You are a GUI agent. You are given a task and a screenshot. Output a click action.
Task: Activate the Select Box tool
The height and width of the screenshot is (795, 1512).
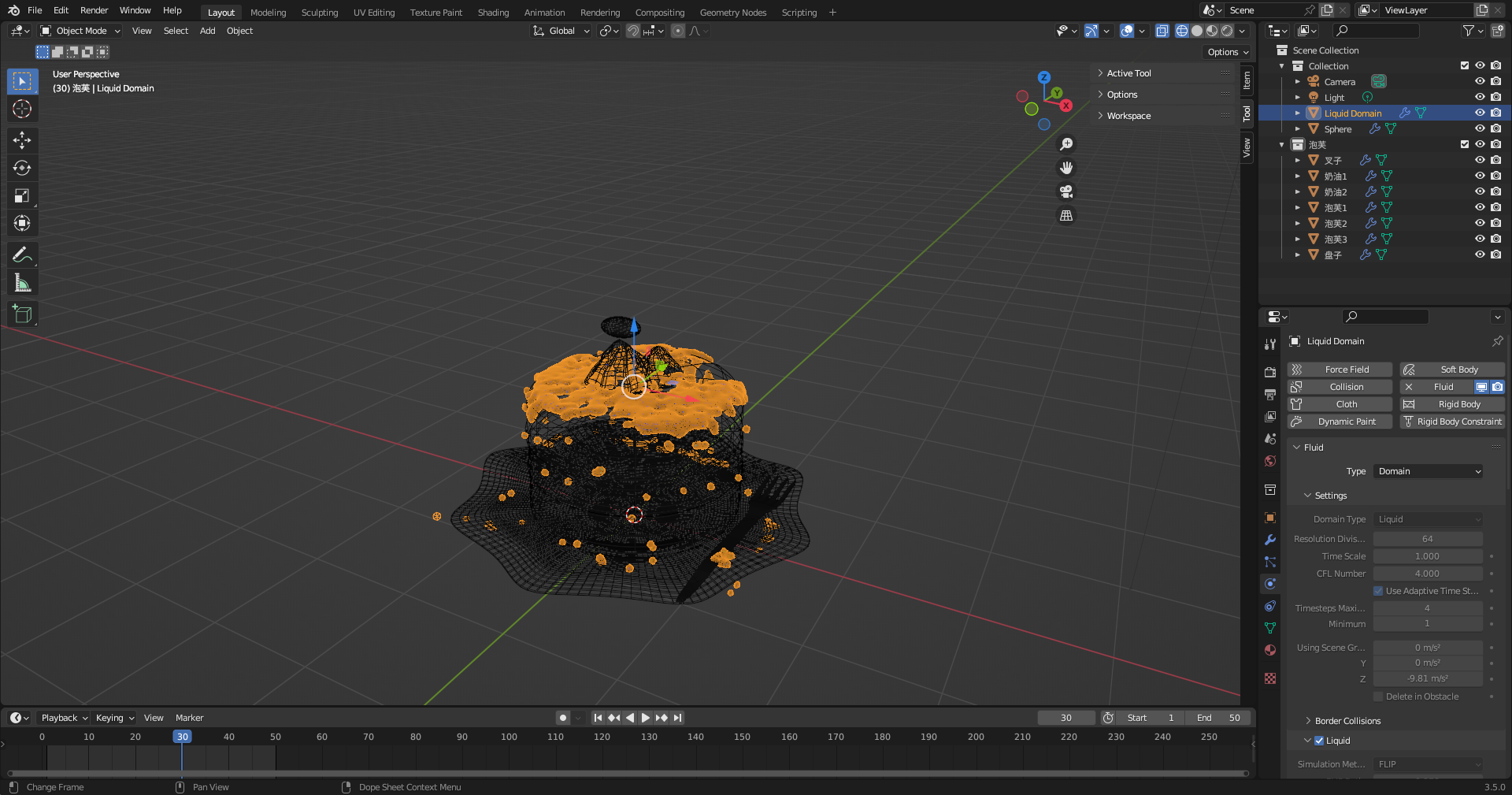pyautogui.click(x=22, y=81)
